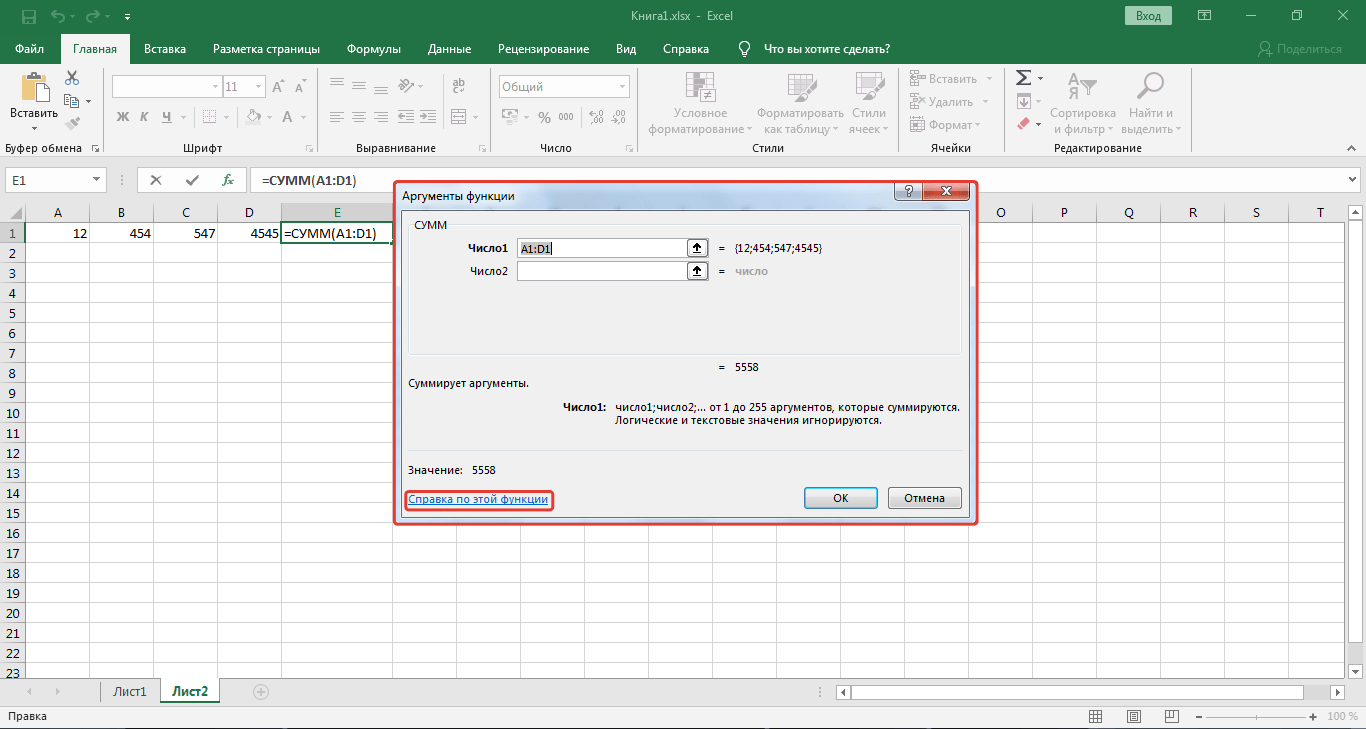The width and height of the screenshot is (1366, 729).
Task: Click the Fill down arrow icon
Action: [1023, 101]
